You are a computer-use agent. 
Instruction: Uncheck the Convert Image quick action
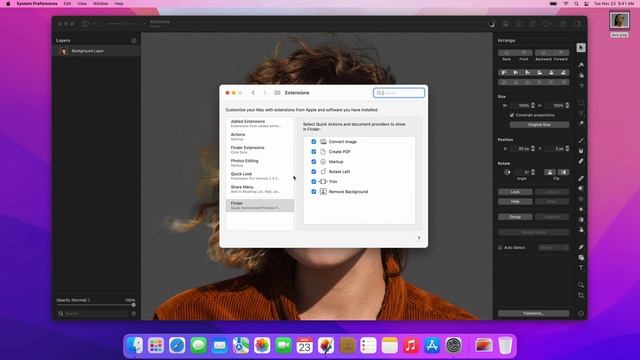[313, 142]
